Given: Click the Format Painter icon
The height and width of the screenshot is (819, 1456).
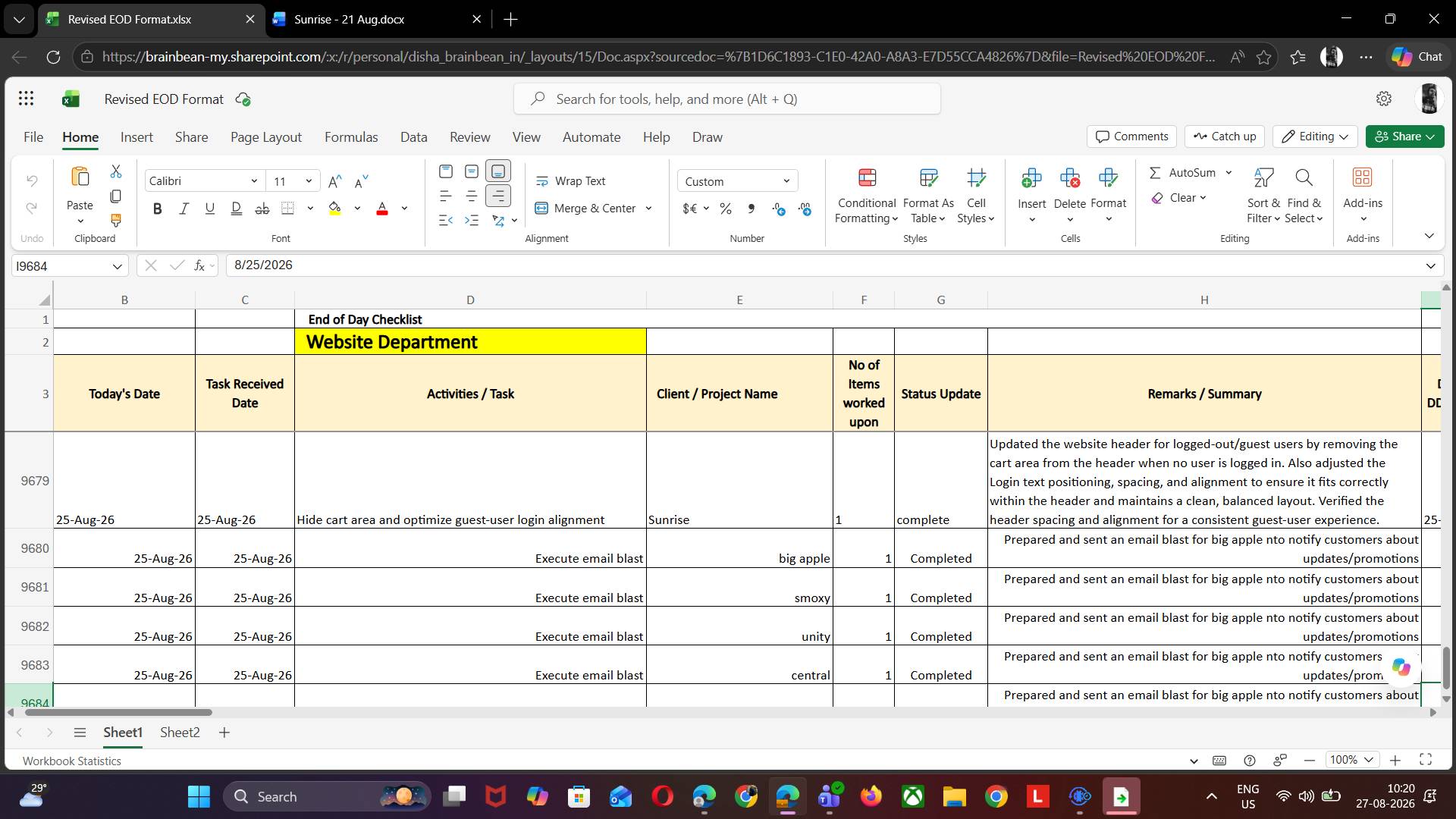Looking at the screenshot, I should pyautogui.click(x=116, y=221).
